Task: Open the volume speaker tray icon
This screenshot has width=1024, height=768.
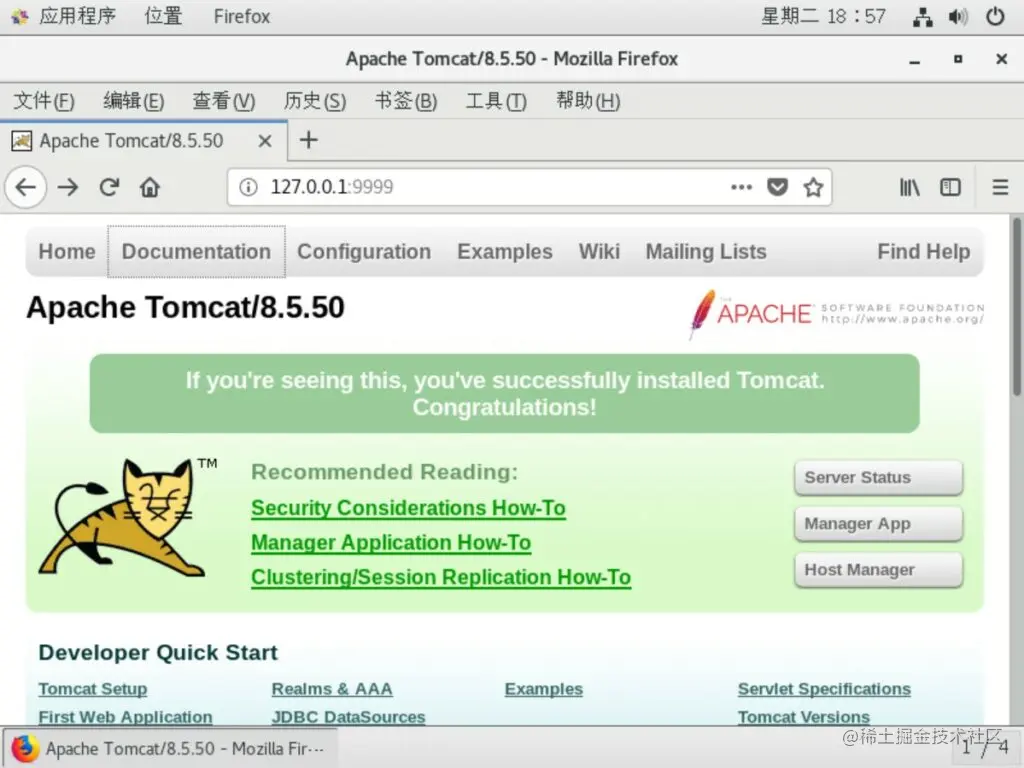Action: point(958,16)
